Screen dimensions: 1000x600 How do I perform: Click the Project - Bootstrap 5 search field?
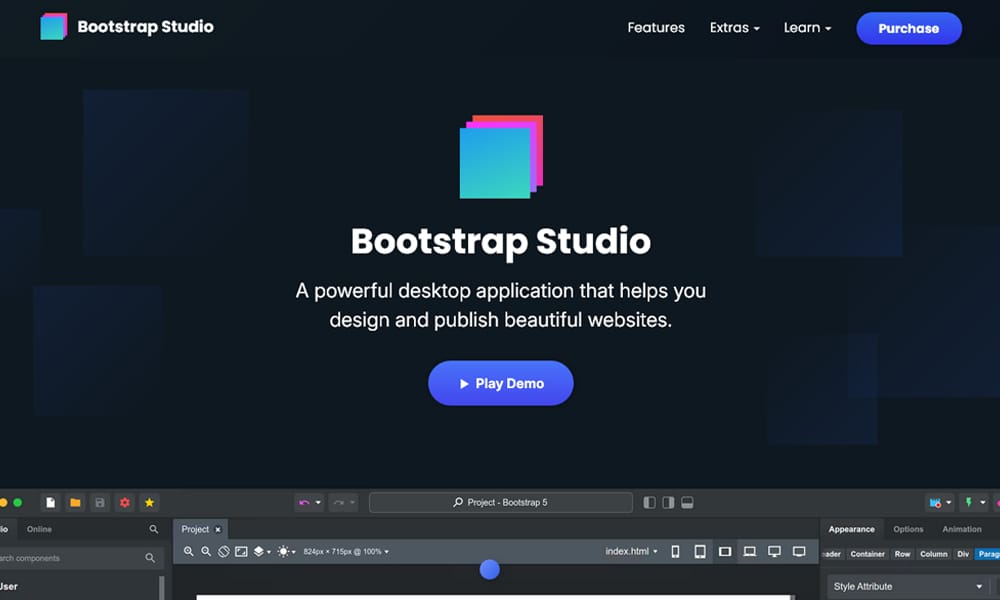(x=501, y=502)
